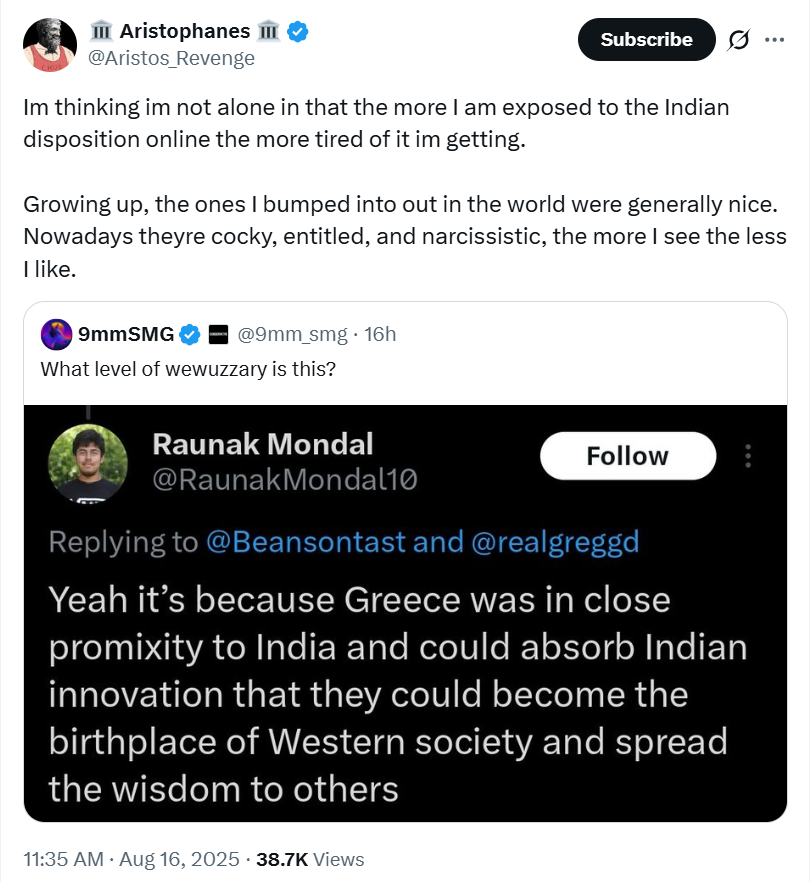Open the post's three-dot more options menu
810x882 pixels.
click(774, 40)
